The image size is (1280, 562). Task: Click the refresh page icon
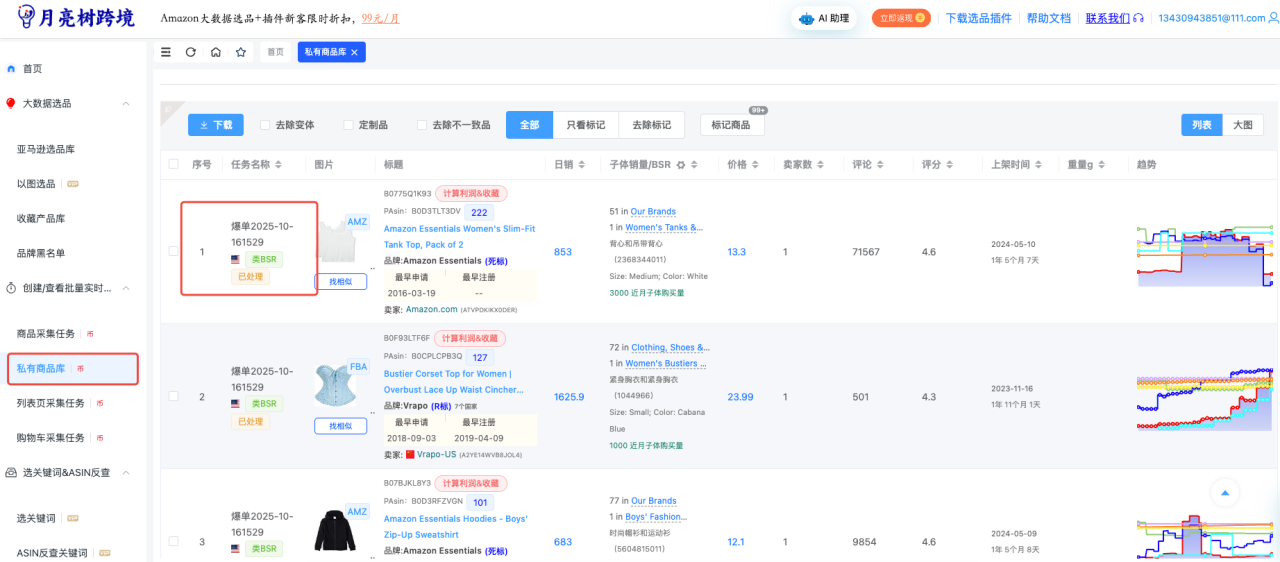click(x=191, y=52)
